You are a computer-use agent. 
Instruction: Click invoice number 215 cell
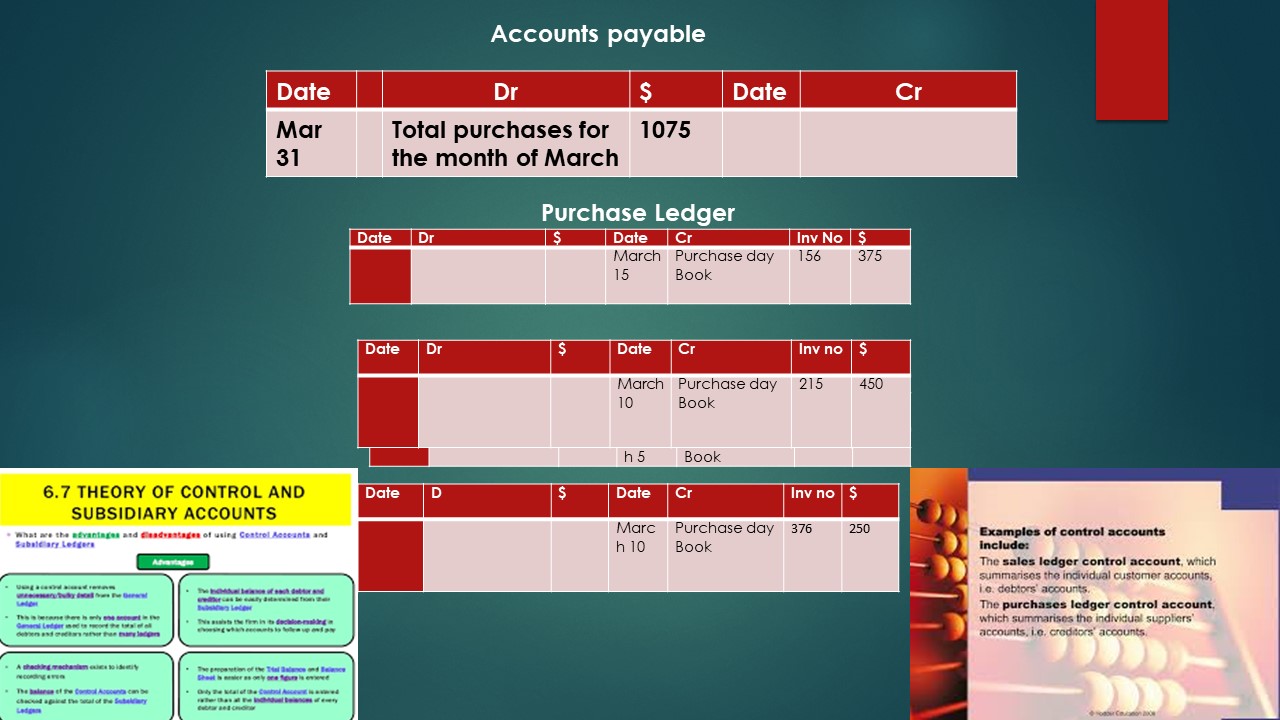[x=820, y=393]
